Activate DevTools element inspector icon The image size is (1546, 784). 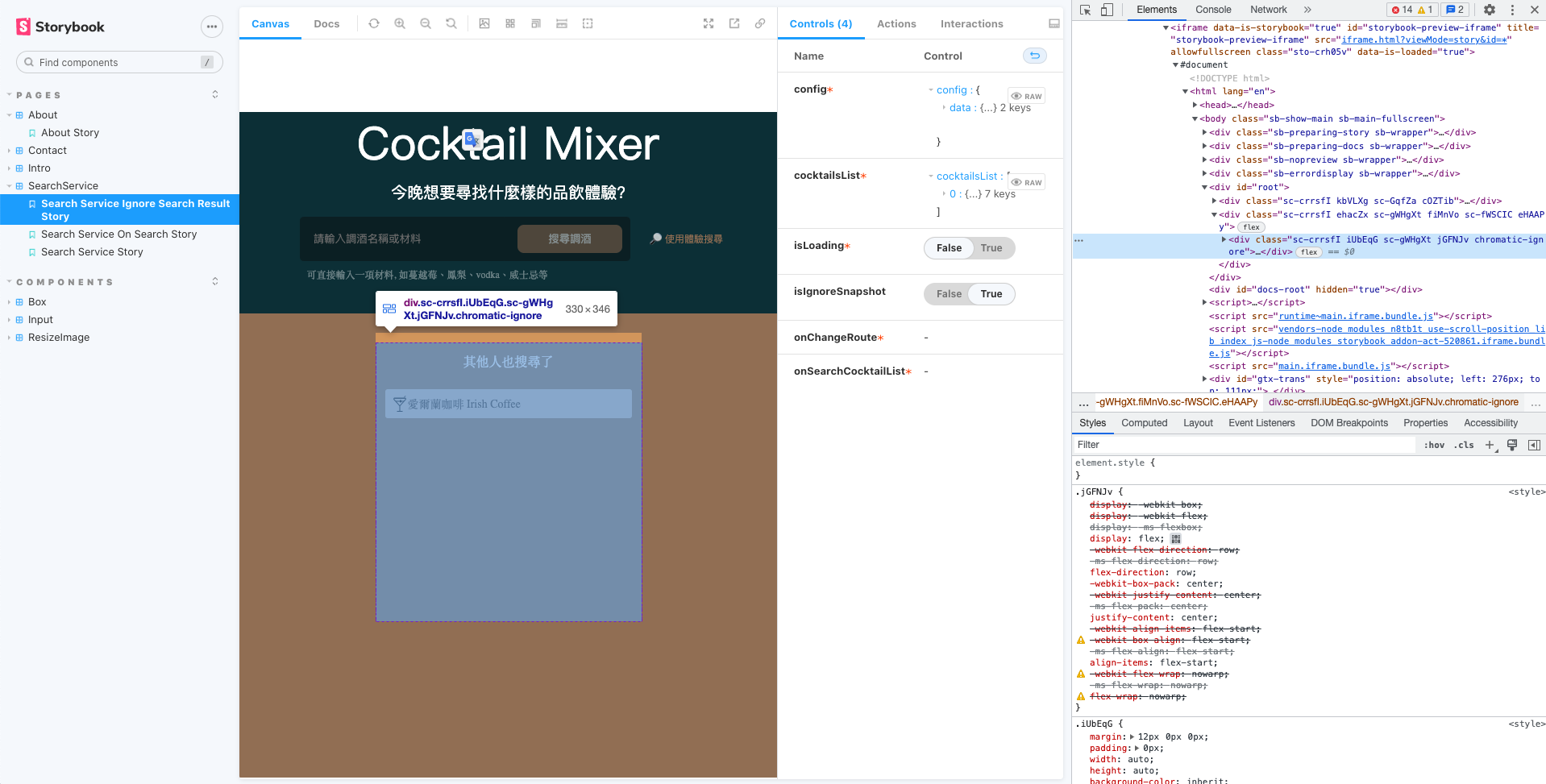pyautogui.click(x=1086, y=10)
